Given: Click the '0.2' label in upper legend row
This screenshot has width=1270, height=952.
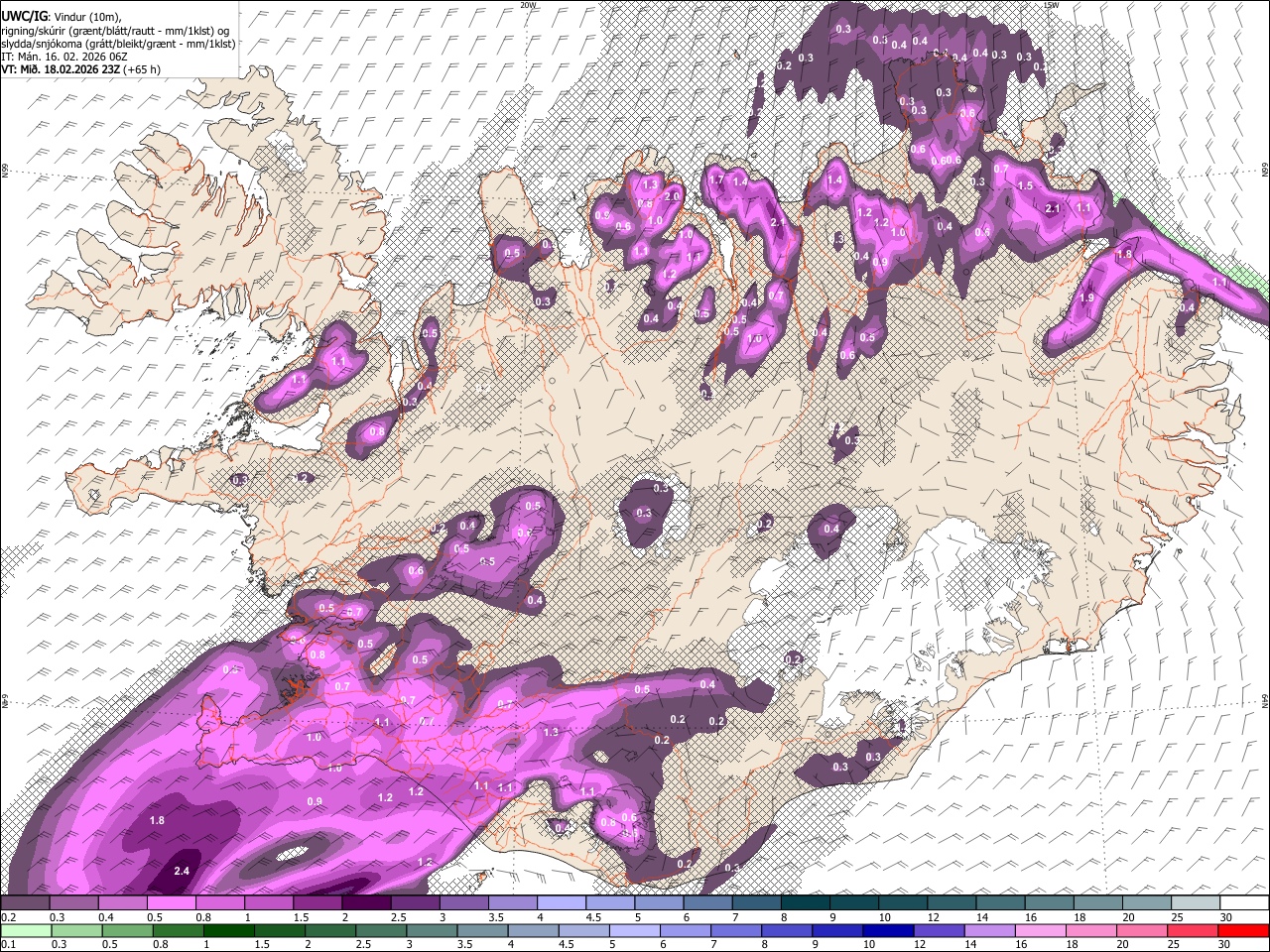Looking at the screenshot, I should [9, 917].
